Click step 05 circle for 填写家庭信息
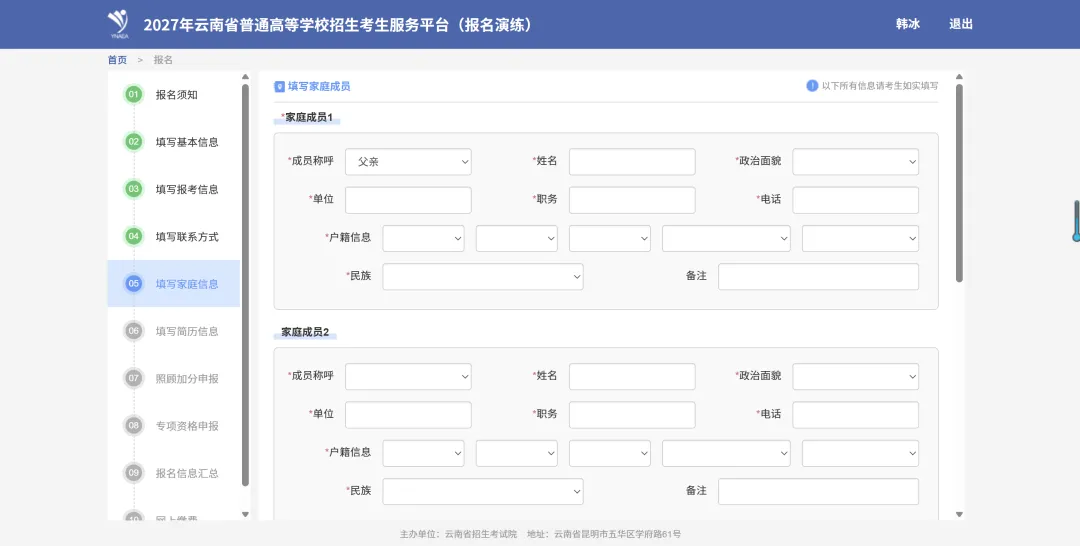This screenshot has height=546, width=1080. tap(134, 283)
